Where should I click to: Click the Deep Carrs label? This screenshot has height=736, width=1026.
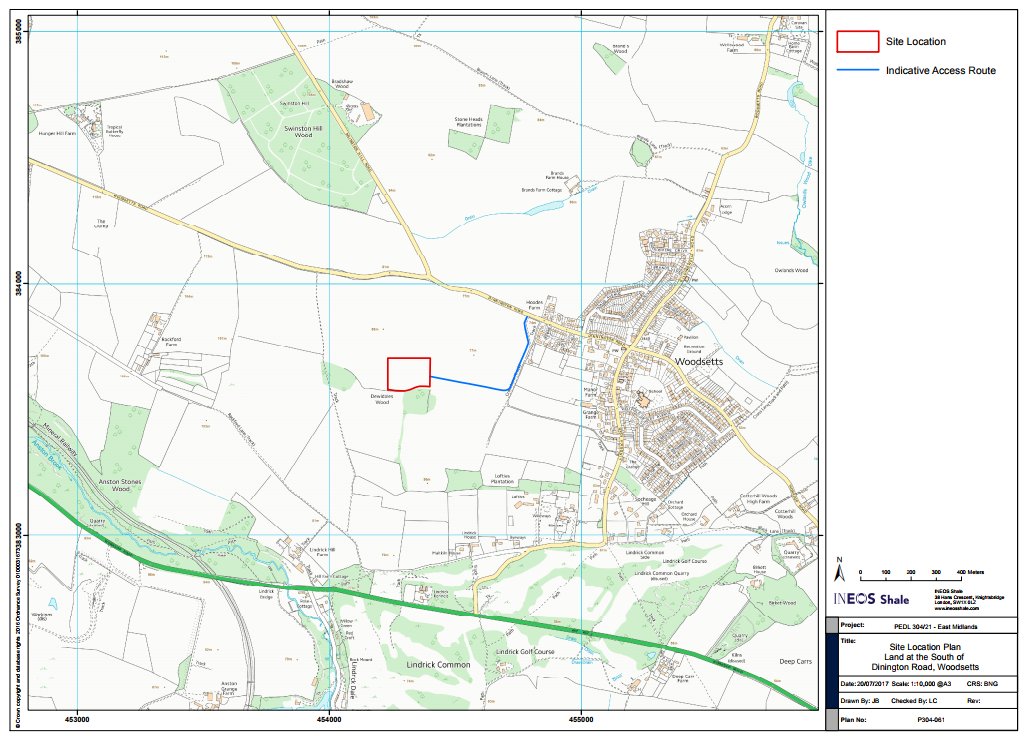click(797, 661)
